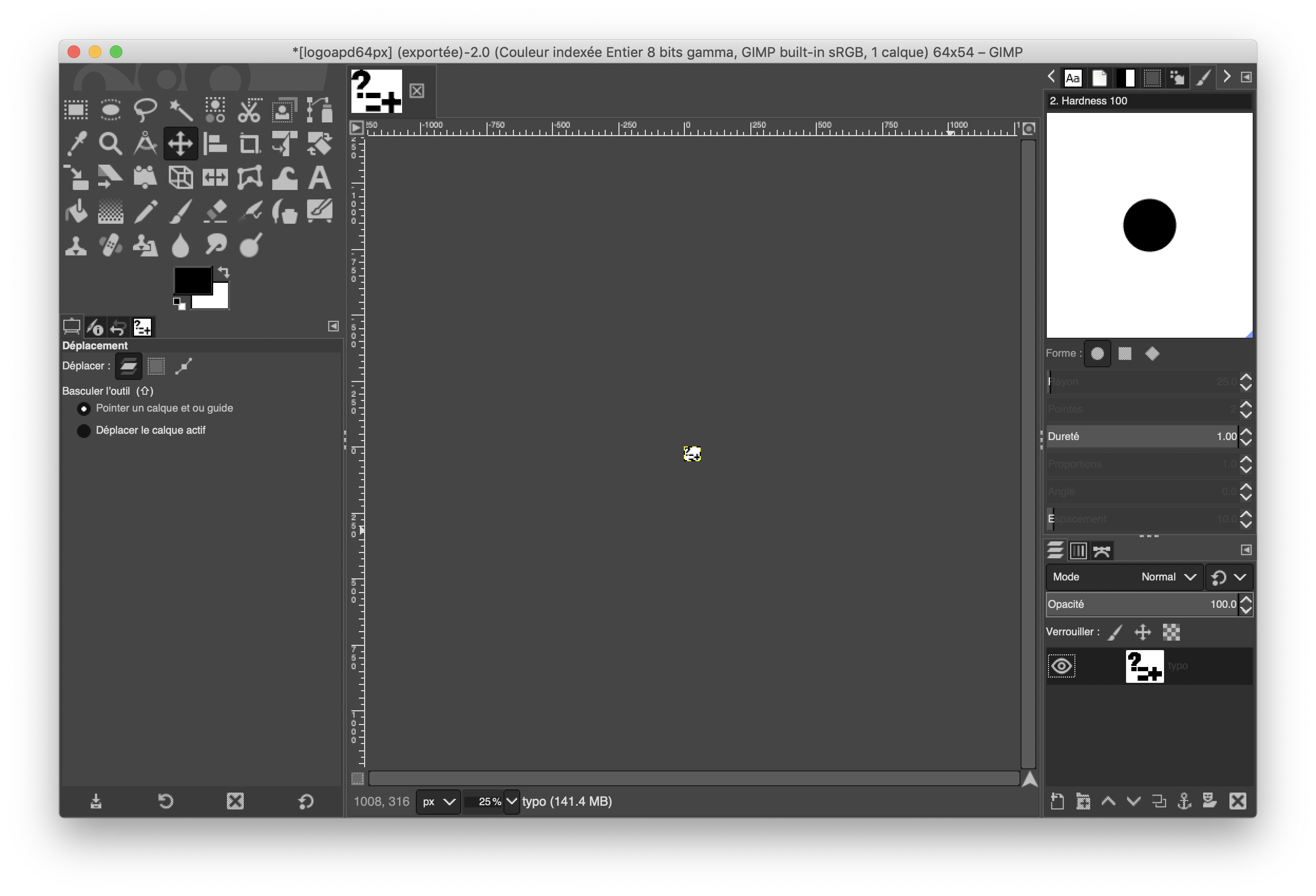This screenshot has width=1316, height=896.
Task: Choose the Rectangle Select tool
Action: coord(76,110)
